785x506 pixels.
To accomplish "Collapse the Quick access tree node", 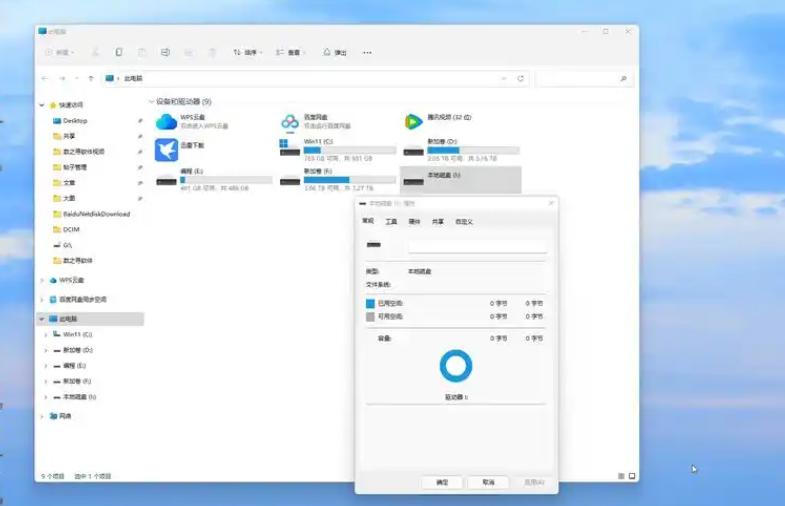I will pyautogui.click(x=42, y=105).
